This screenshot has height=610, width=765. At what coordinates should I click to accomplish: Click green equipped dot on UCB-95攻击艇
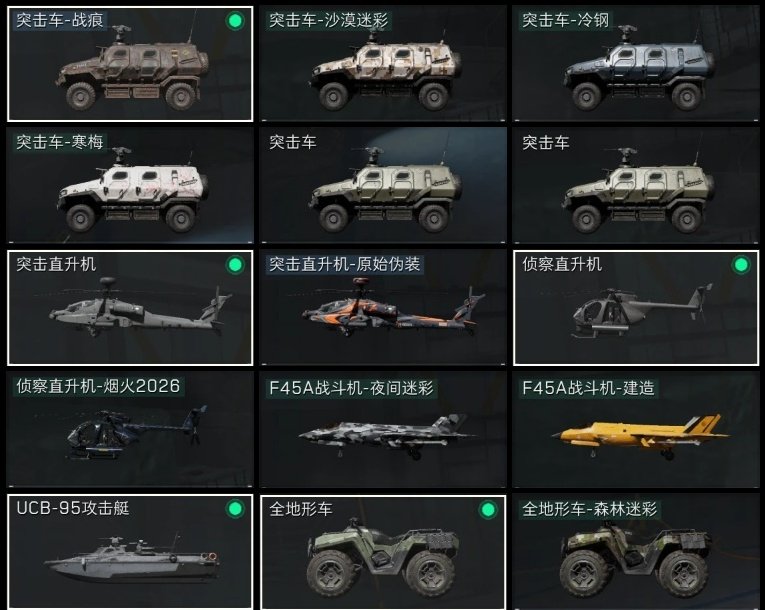click(x=235, y=509)
